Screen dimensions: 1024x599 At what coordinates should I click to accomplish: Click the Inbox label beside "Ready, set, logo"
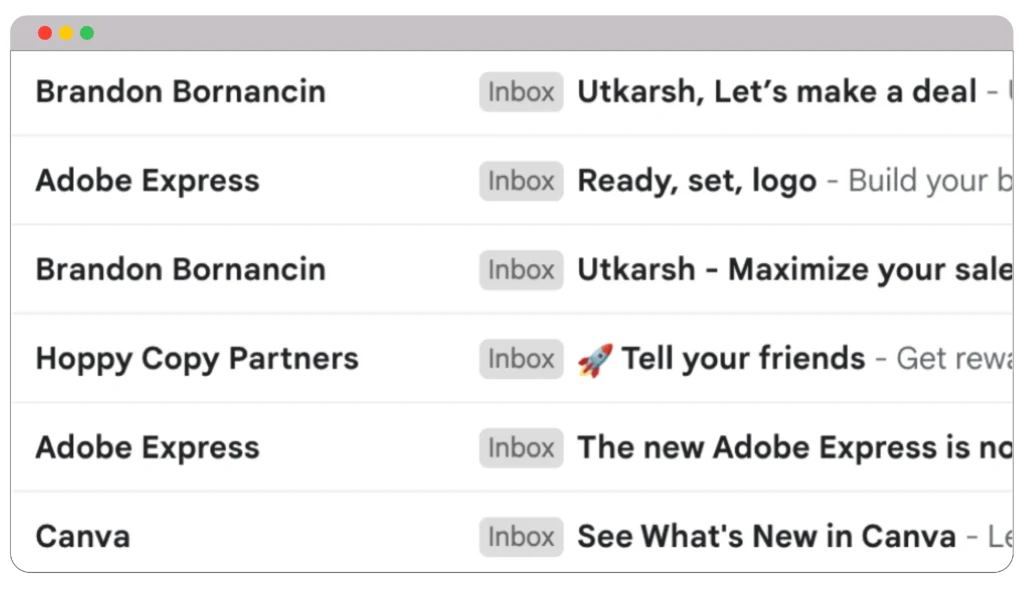click(520, 181)
